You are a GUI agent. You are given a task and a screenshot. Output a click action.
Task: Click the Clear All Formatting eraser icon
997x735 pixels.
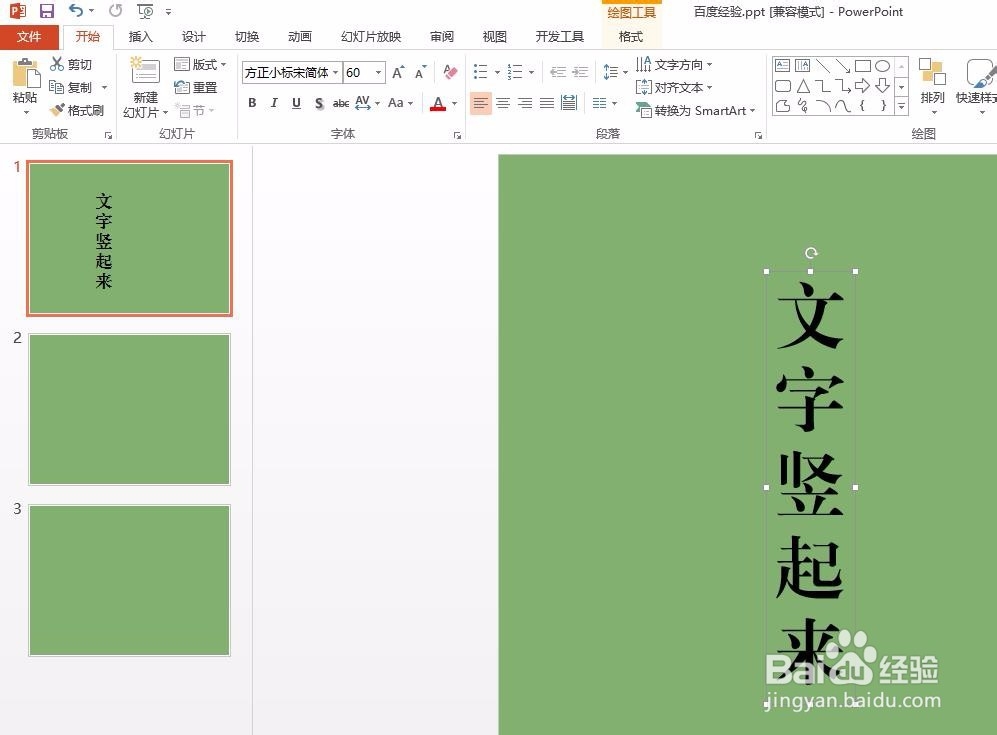[449, 72]
